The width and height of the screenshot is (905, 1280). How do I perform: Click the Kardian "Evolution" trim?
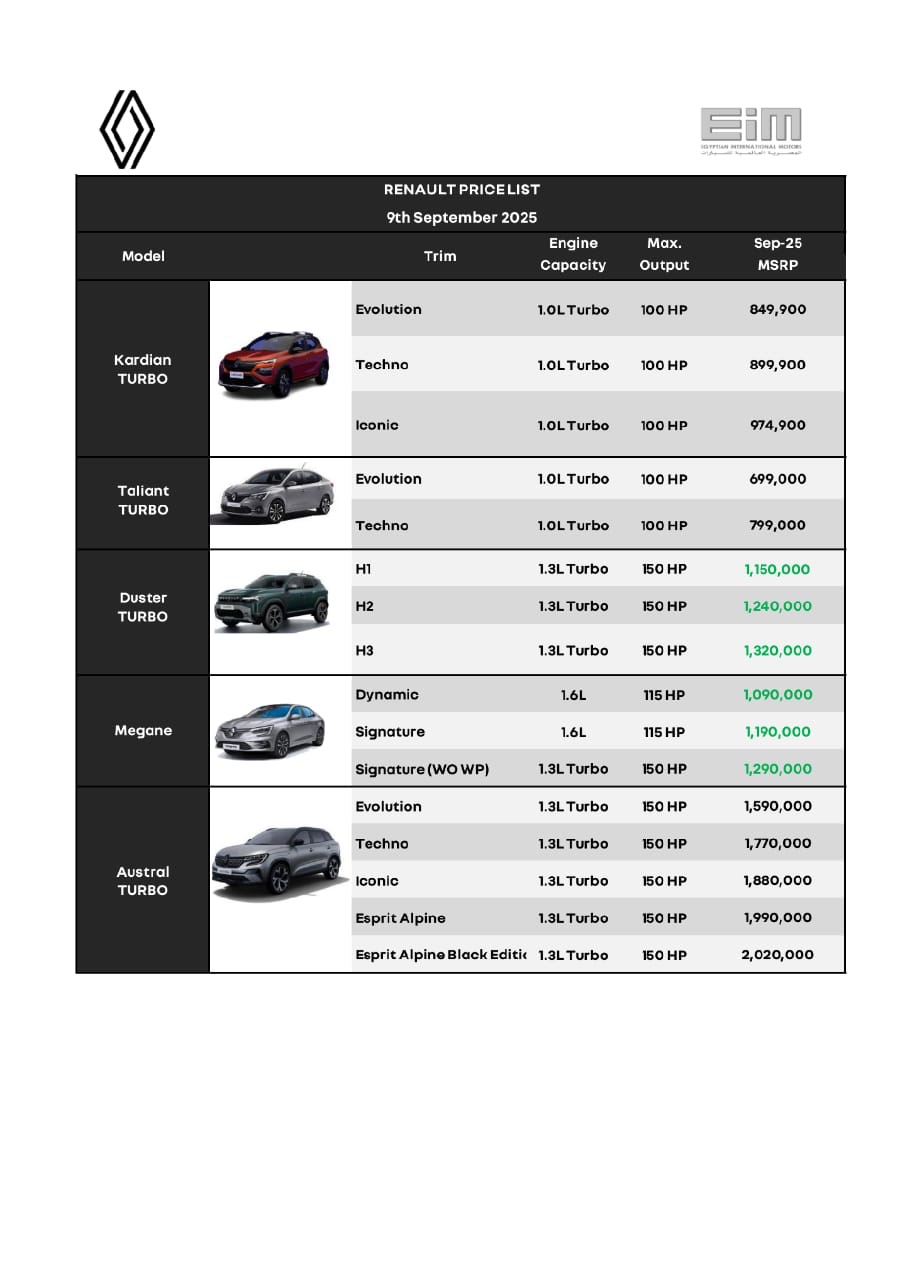pyautogui.click(x=388, y=309)
